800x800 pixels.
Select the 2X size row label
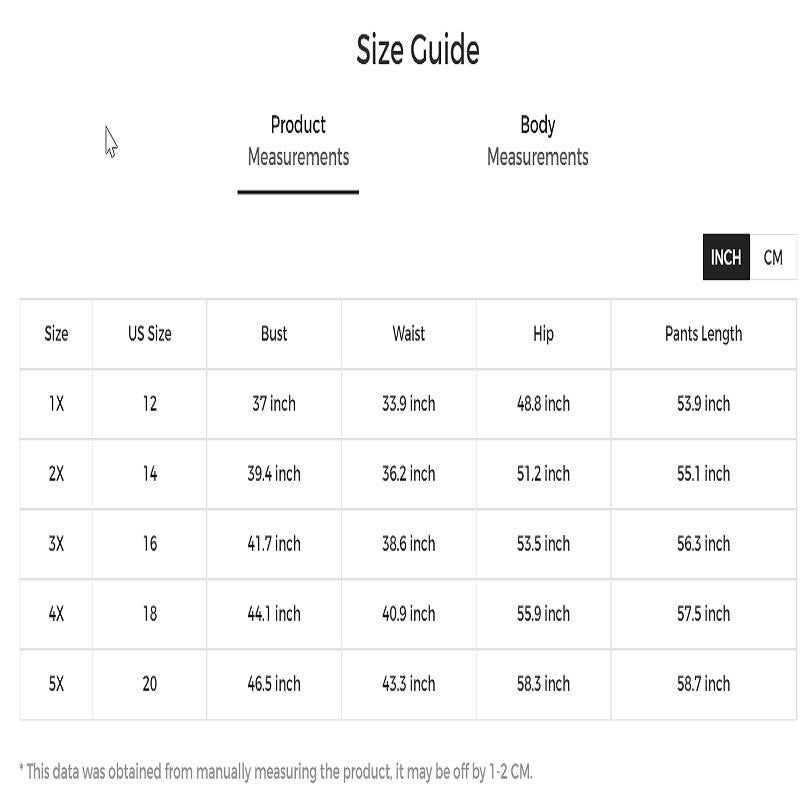click(x=56, y=474)
